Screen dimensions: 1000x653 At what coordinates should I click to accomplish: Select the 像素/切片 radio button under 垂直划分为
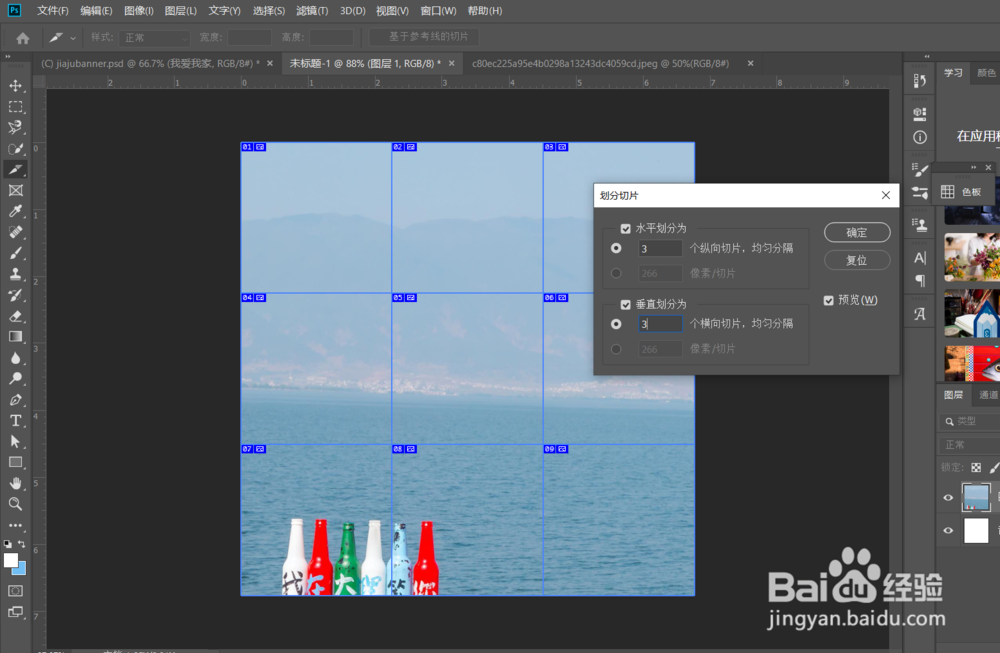click(617, 348)
